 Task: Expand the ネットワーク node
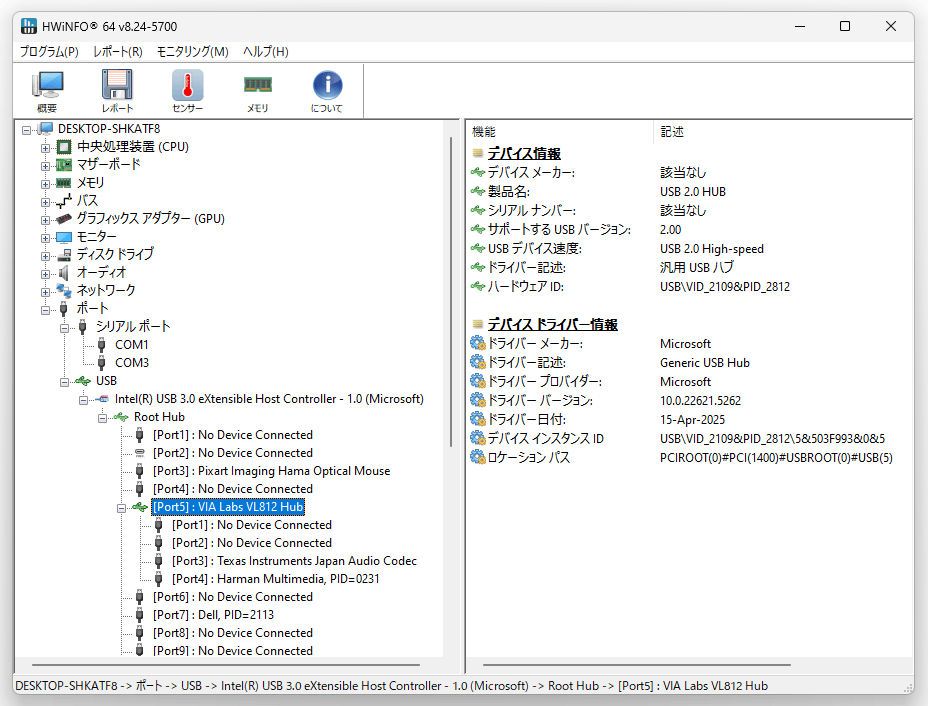point(46,292)
